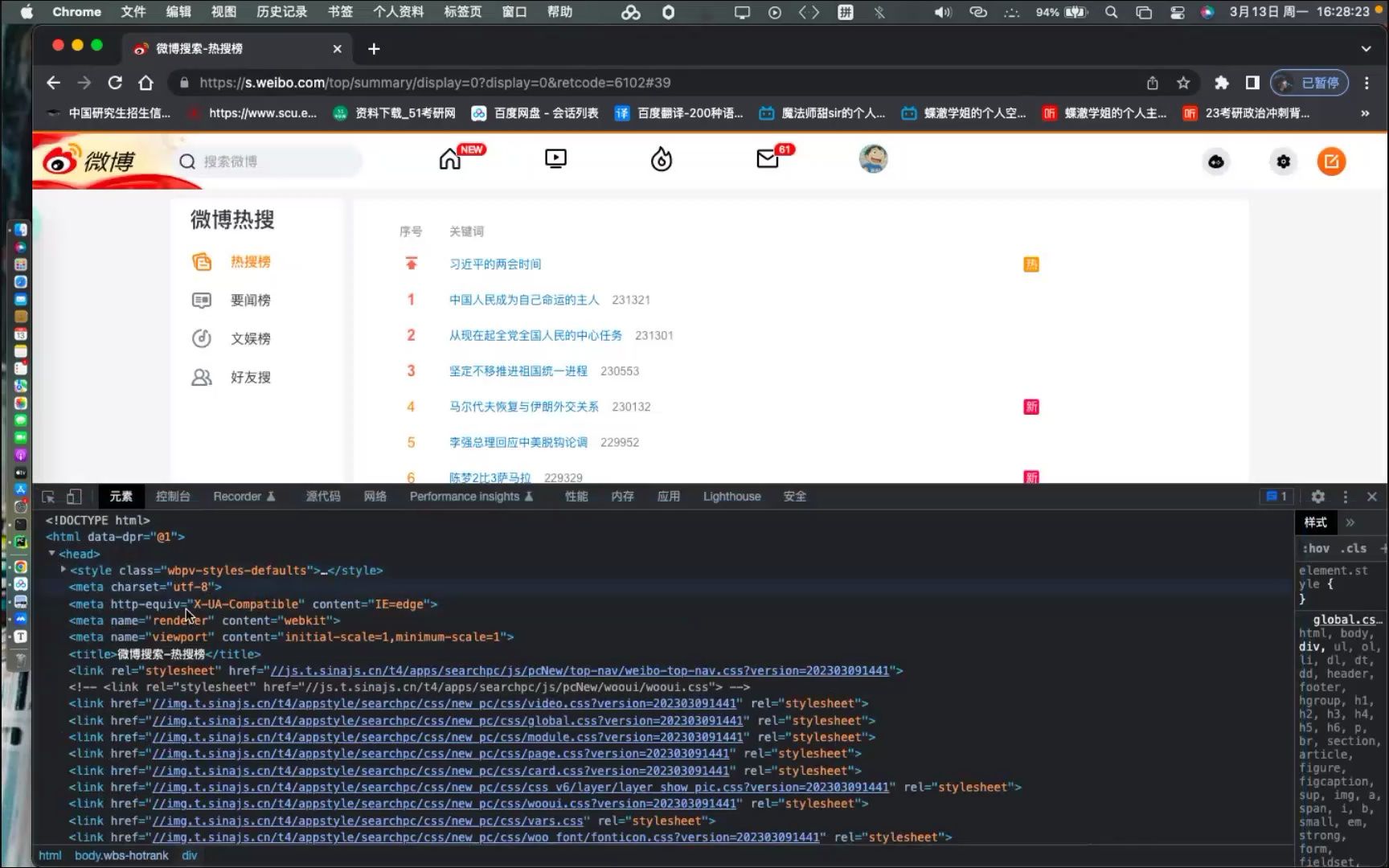Open the Chrome extensions puzzle icon
Screen dimensions: 1389x868
[1221, 83]
